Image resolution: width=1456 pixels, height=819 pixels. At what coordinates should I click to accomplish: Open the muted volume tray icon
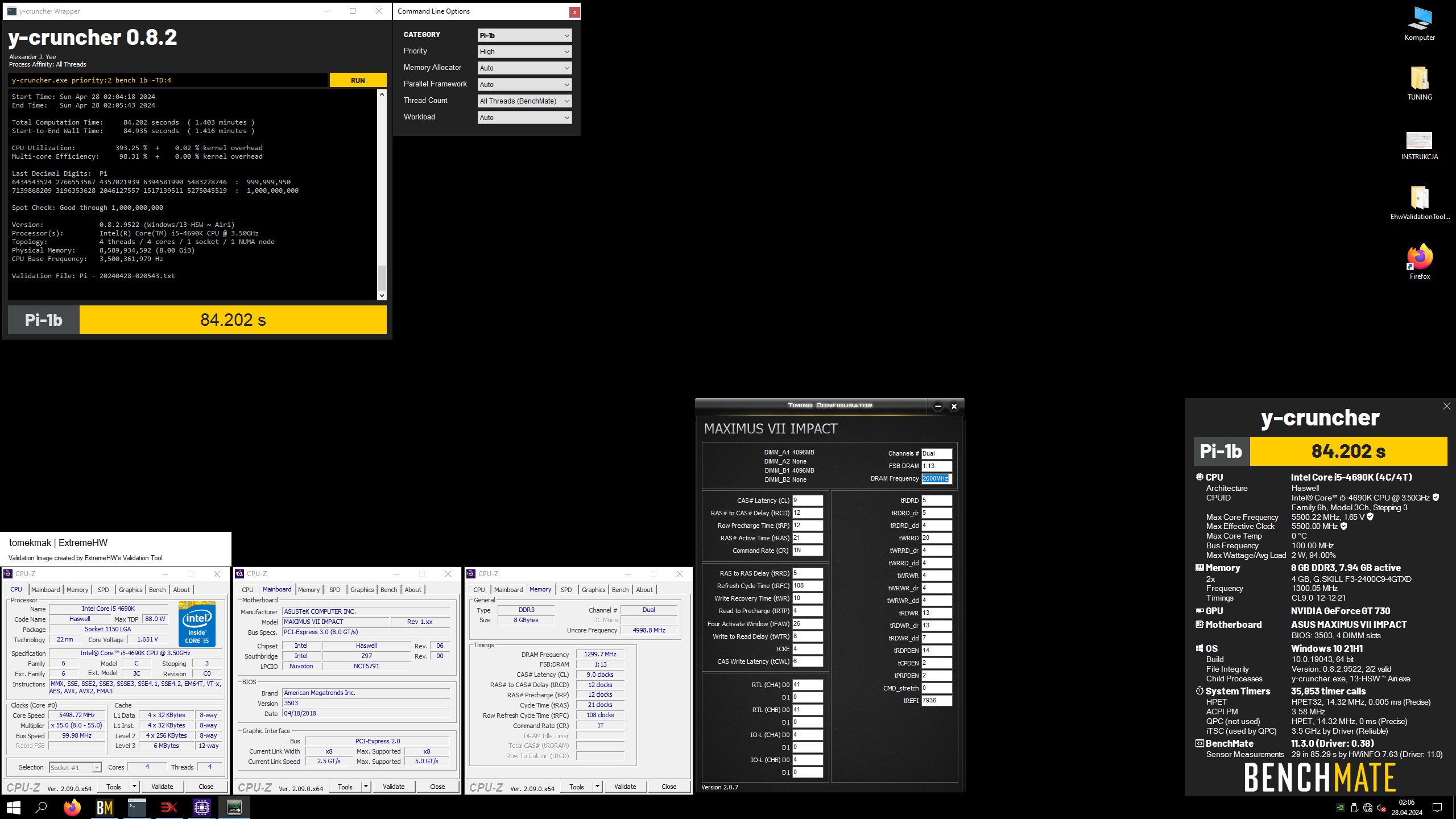1381,808
